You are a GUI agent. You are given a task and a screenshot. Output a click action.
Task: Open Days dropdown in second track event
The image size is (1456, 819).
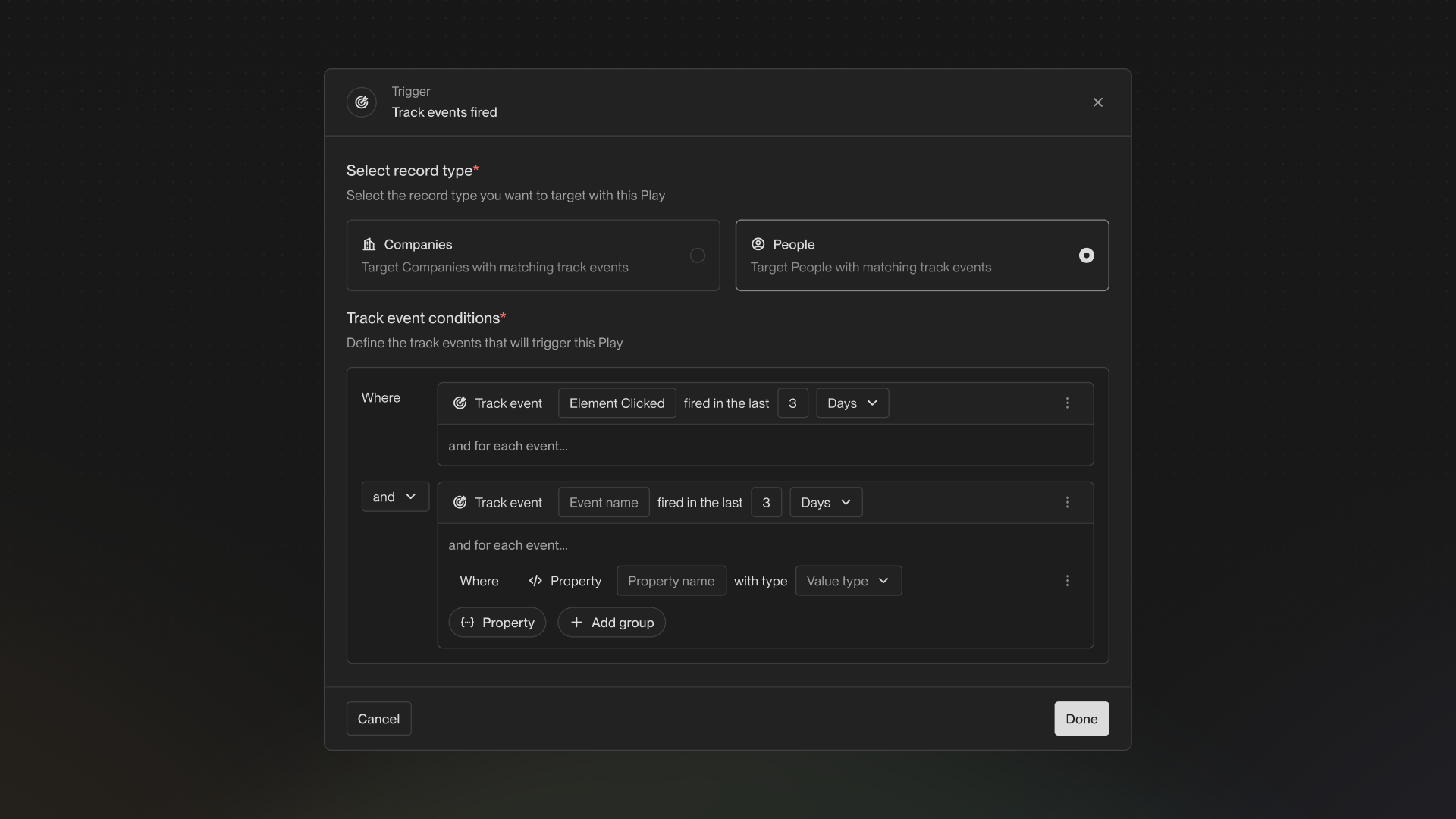click(825, 503)
